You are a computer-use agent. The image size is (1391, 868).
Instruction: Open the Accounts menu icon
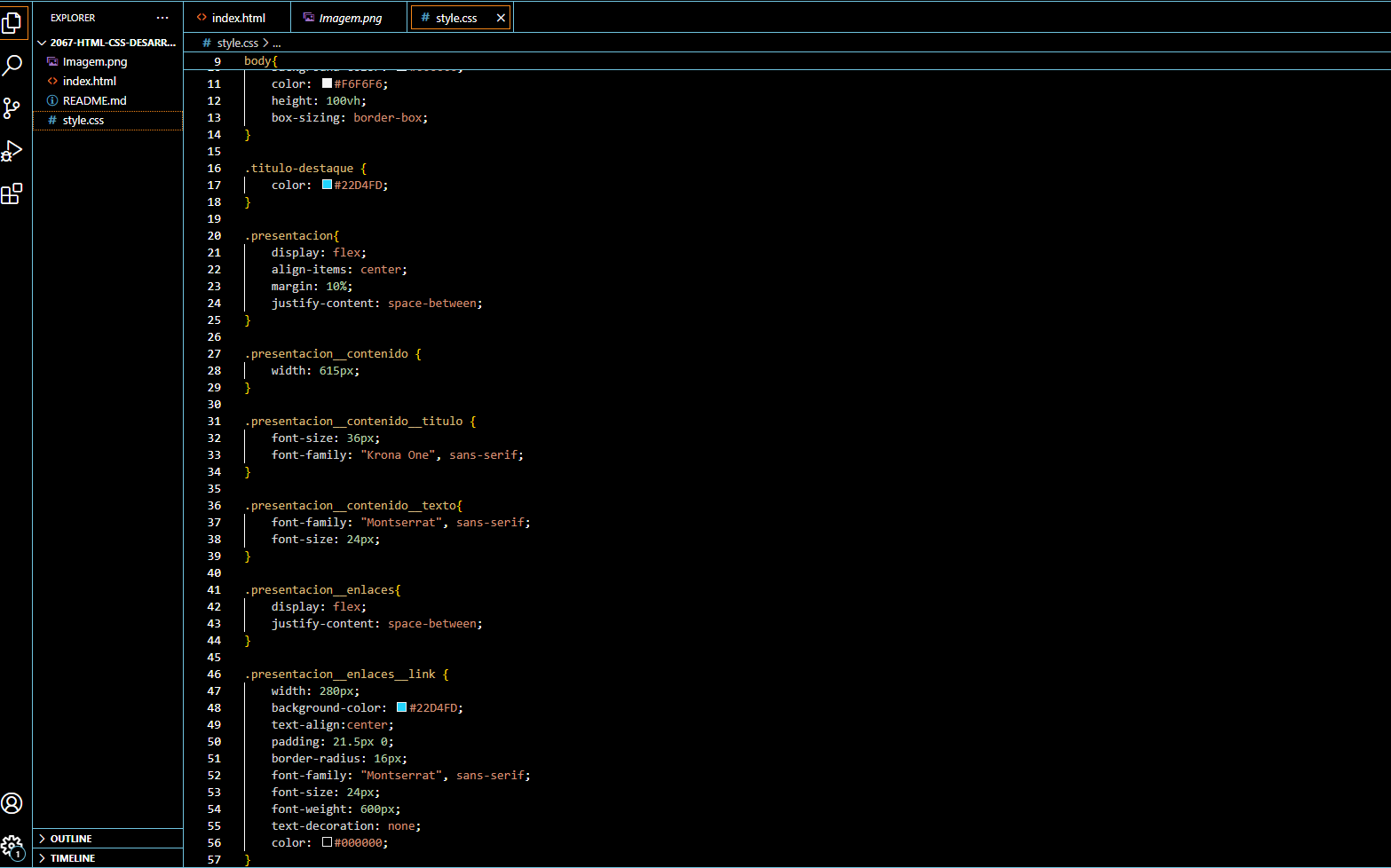click(12, 803)
